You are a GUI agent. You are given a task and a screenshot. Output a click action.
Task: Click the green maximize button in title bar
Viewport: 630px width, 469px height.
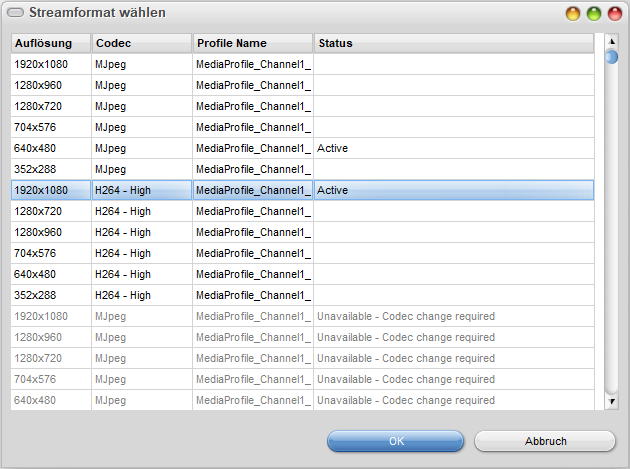click(593, 14)
